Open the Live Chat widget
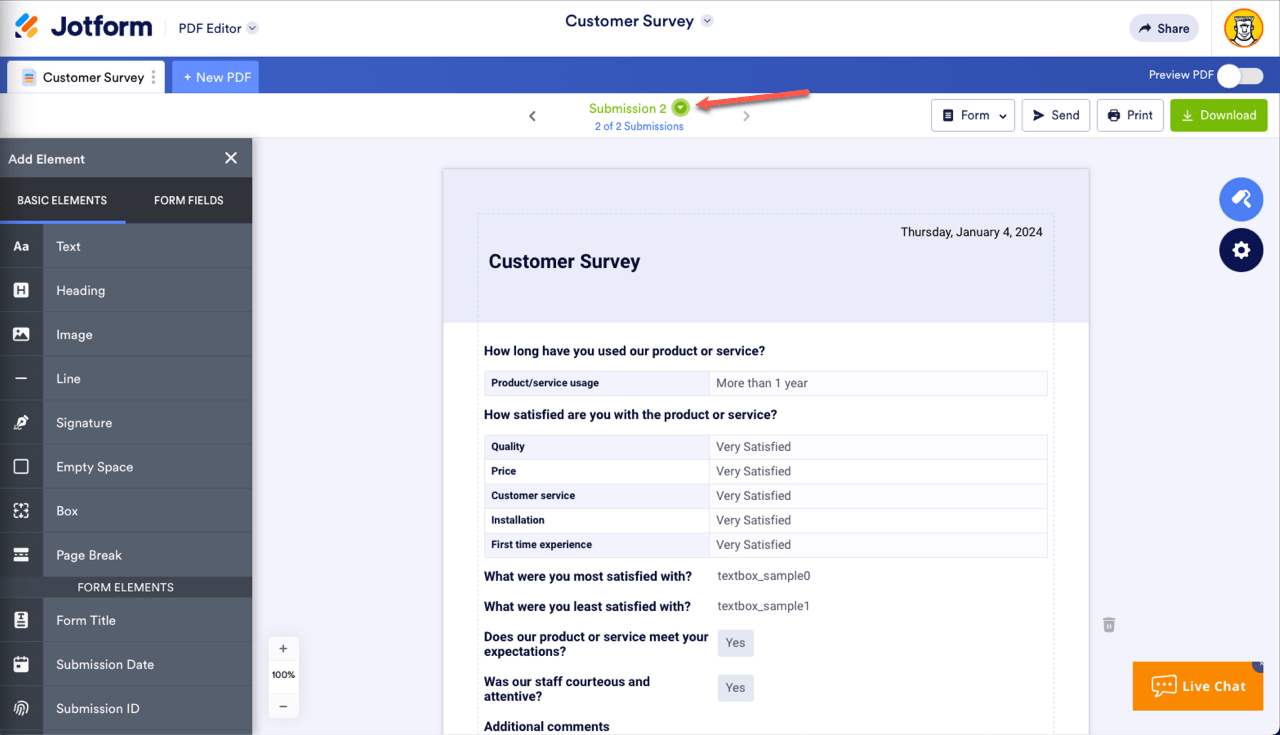 (x=1197, y=686)
